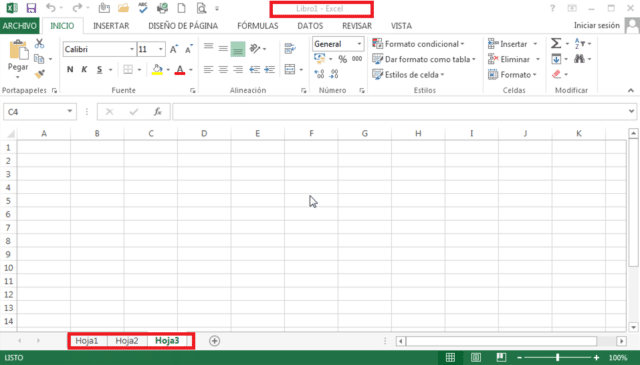640x365 pixels.
Task: Center text horizontally
Action: coord(223,69)
